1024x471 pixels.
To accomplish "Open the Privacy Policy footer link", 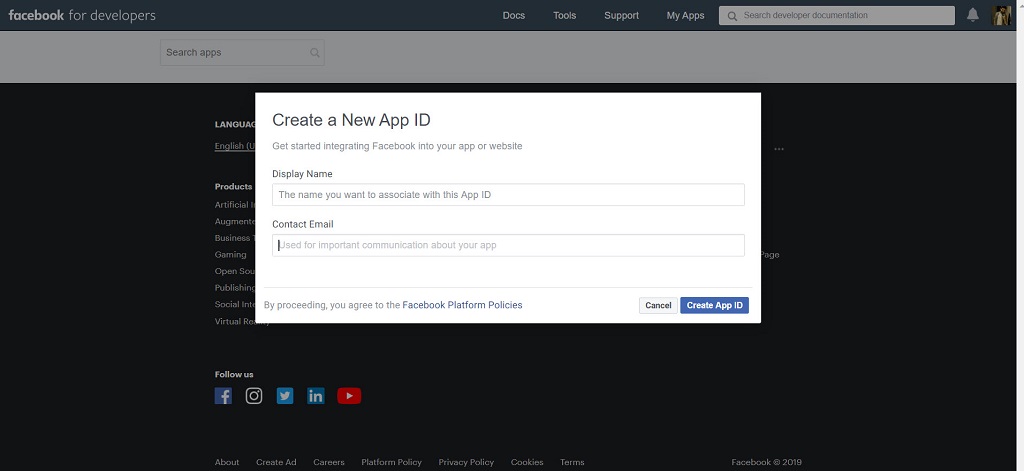I will 466,462.
